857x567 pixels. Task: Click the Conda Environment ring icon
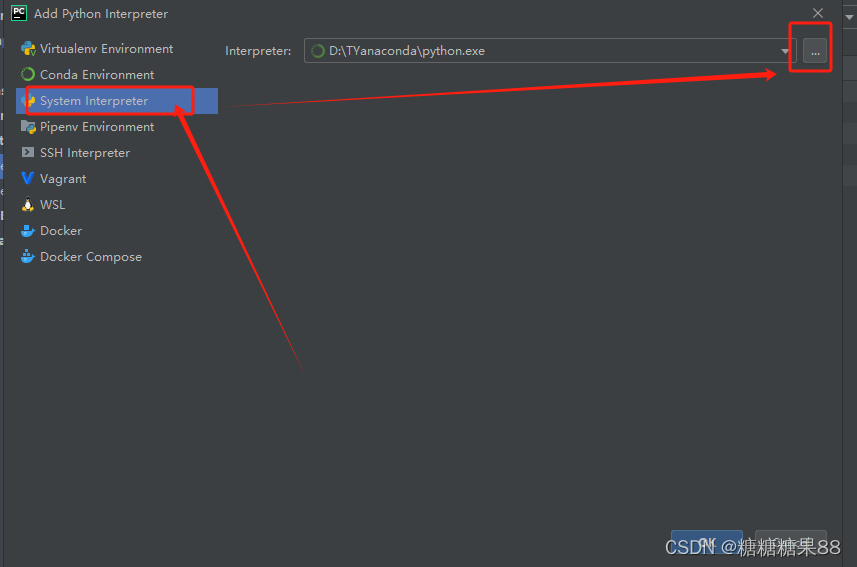(28, 74)
